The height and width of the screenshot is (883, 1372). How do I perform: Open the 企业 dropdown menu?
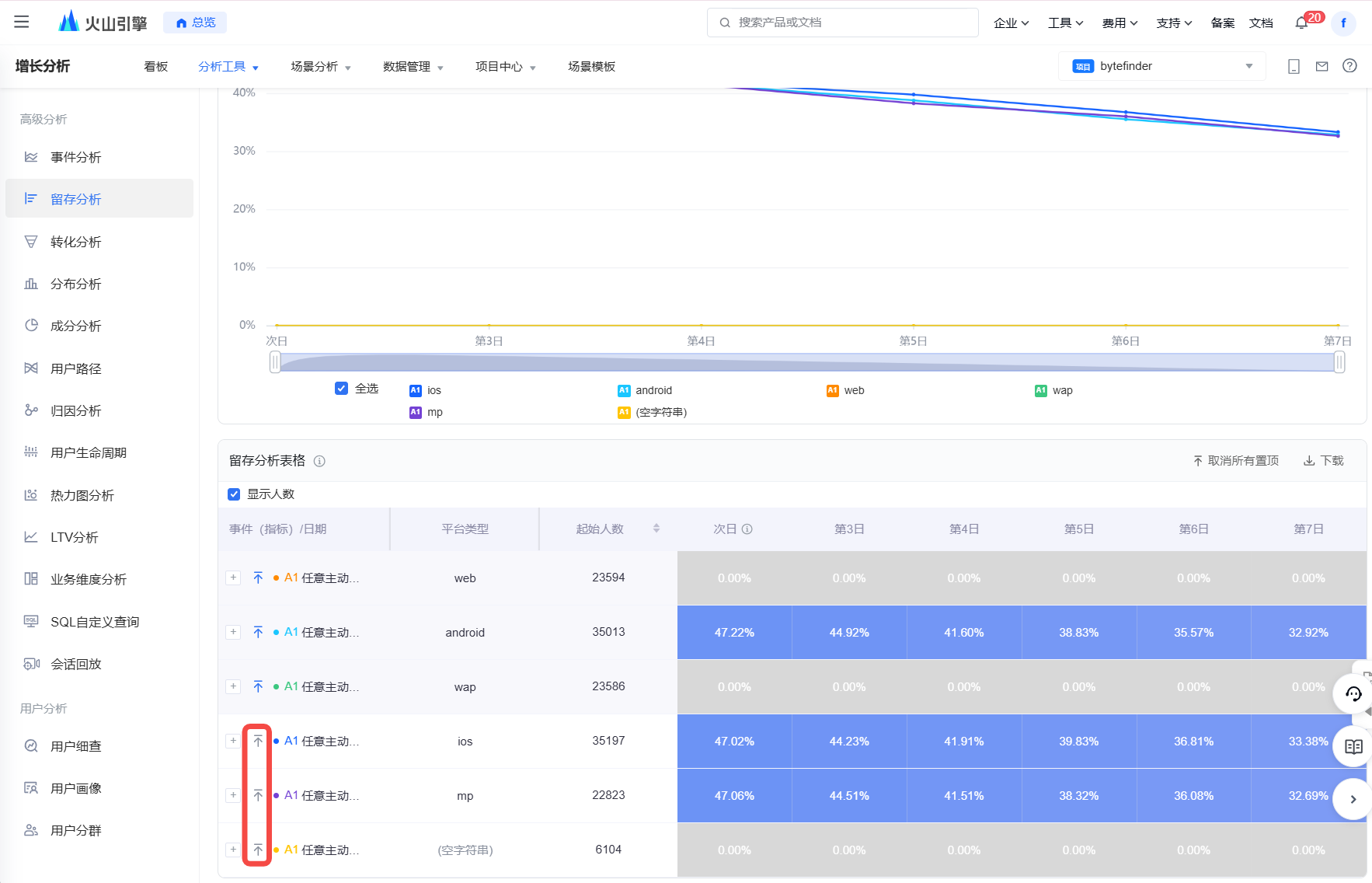tap(1011, 23)
